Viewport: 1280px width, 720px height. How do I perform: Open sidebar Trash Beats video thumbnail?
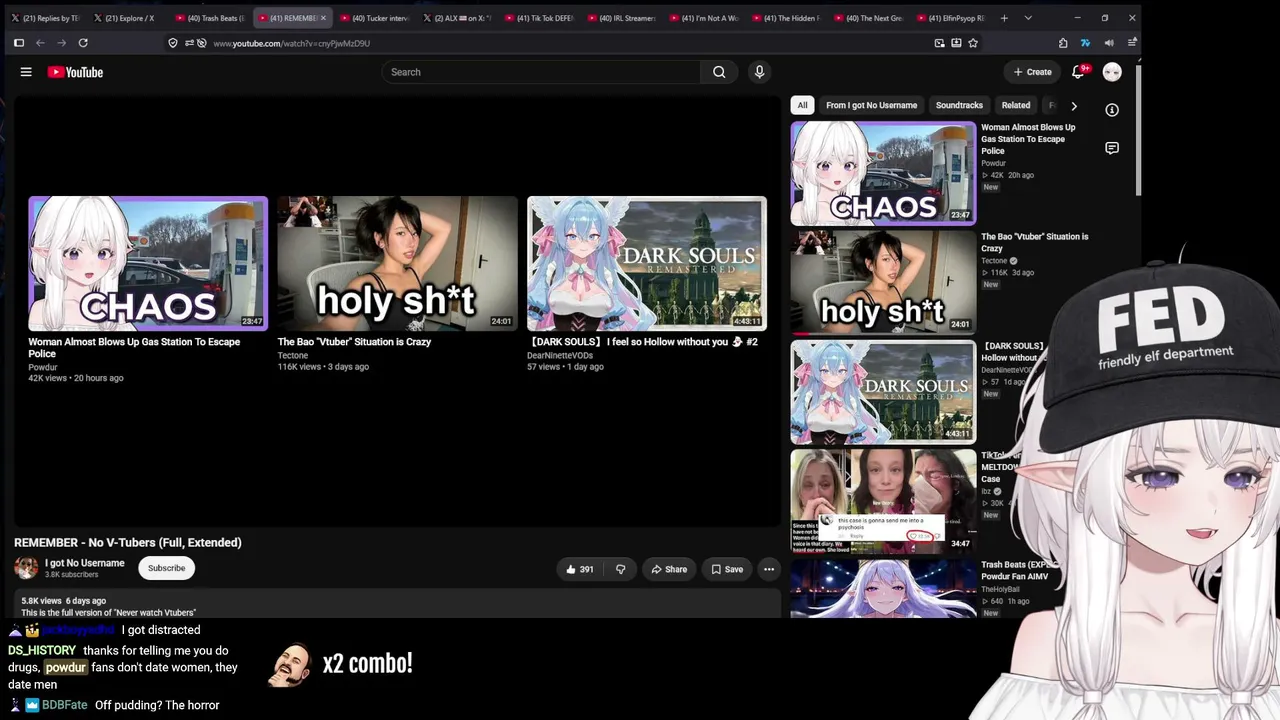click(x=883, y=588)
